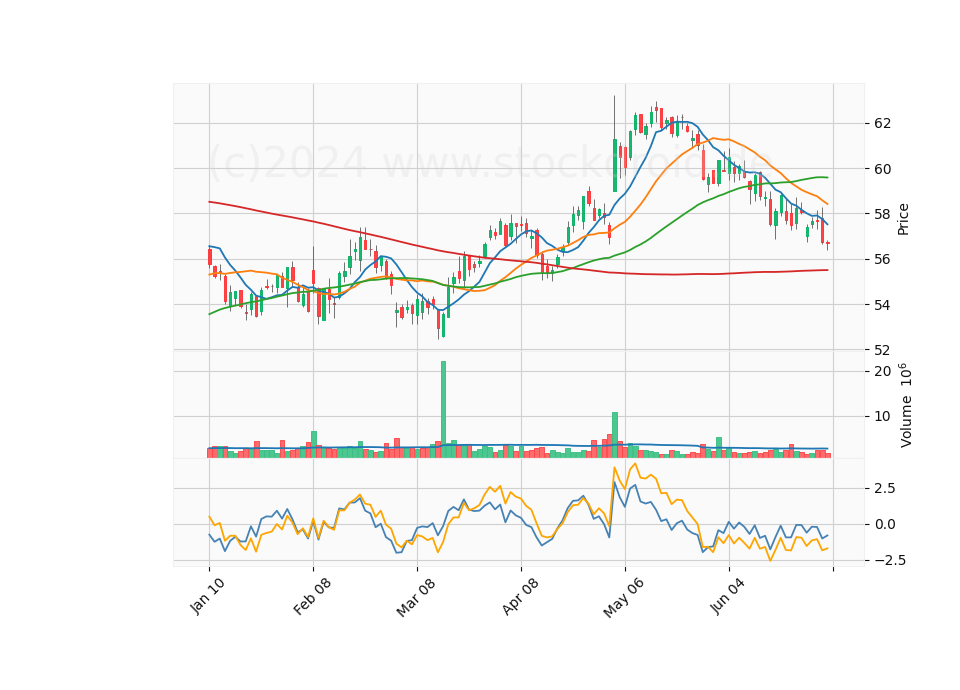Click the "Price" axis title
The image size is (960, 690).
click(x=903, y=219)
